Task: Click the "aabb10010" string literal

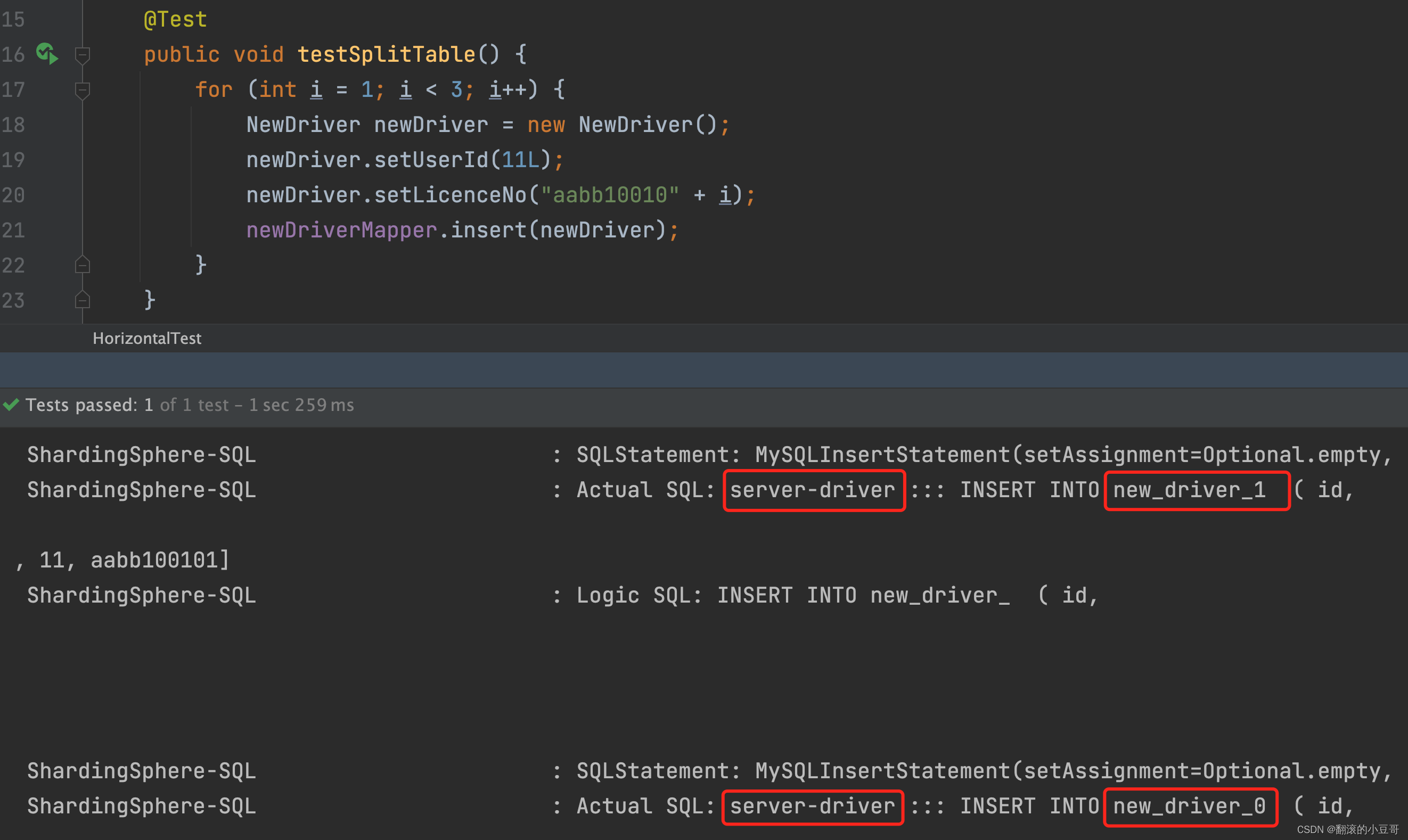Action: 610,195
